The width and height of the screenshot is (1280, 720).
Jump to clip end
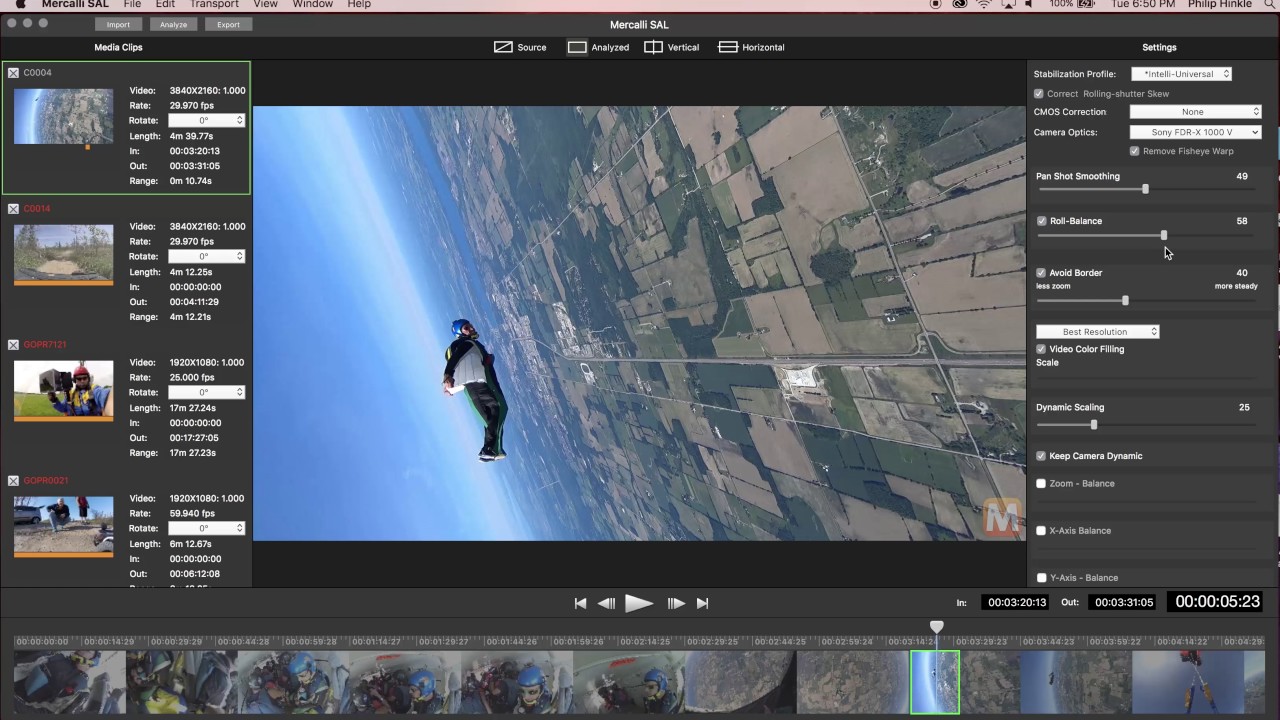tap(702, 603)
